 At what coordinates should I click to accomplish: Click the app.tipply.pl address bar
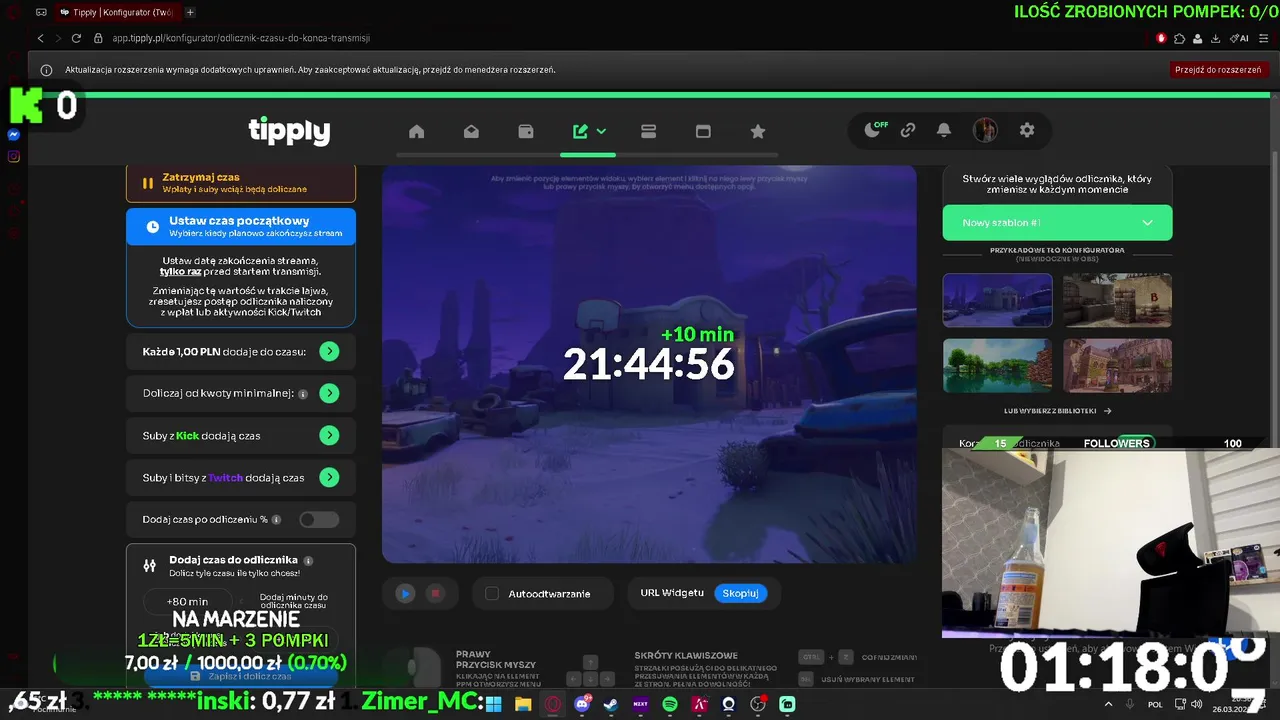tap(240, 38)
